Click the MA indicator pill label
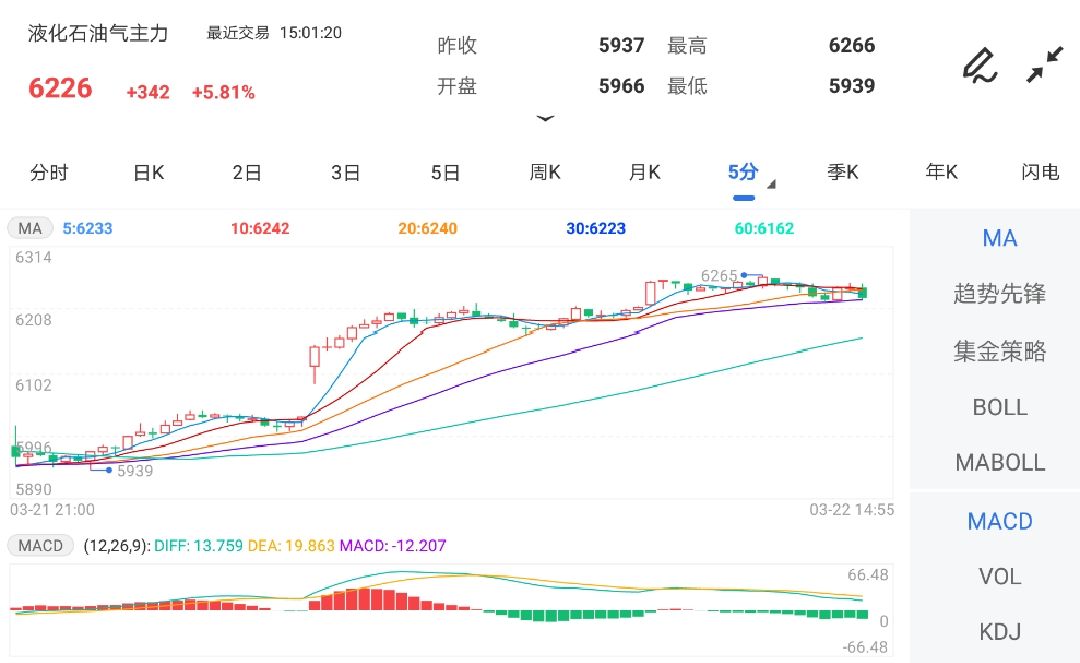 pyautogui.click(x=30, y=229)
